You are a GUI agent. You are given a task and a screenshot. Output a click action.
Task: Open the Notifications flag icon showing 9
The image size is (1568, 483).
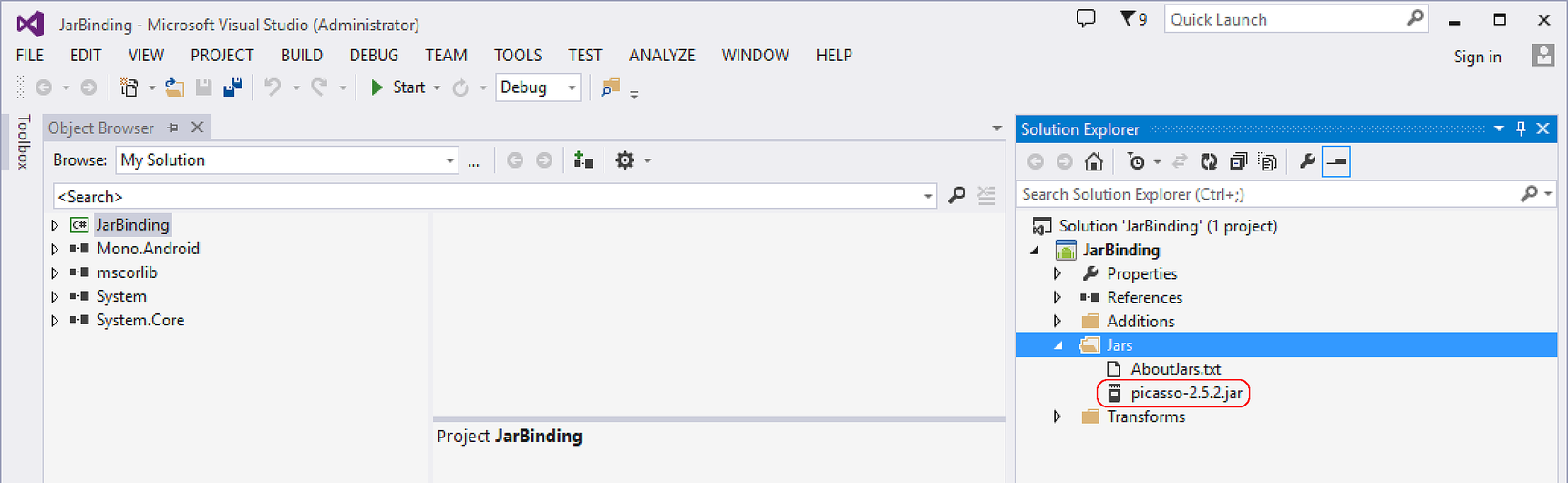coord(1134,19)
